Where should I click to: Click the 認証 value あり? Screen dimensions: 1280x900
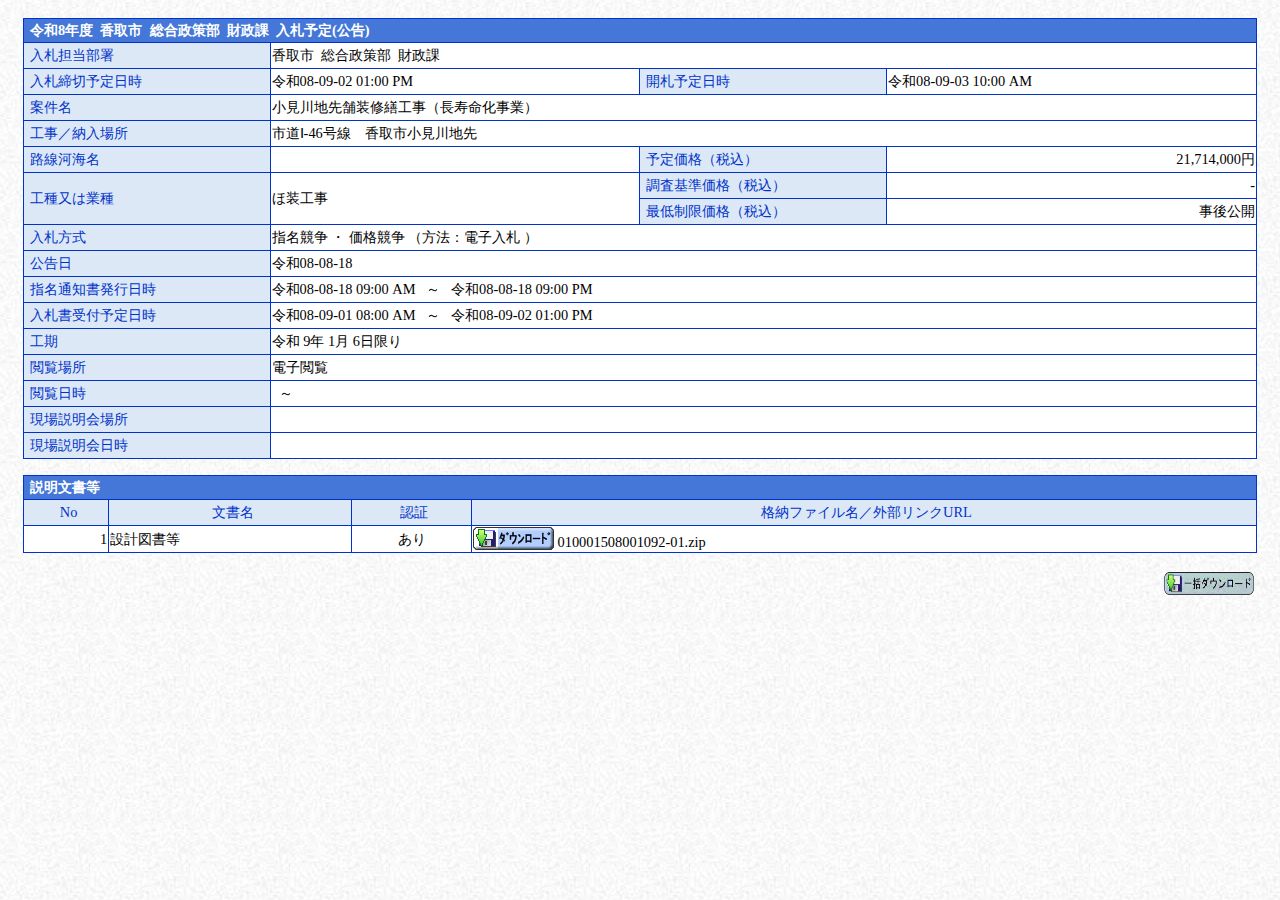coord(411,540)
